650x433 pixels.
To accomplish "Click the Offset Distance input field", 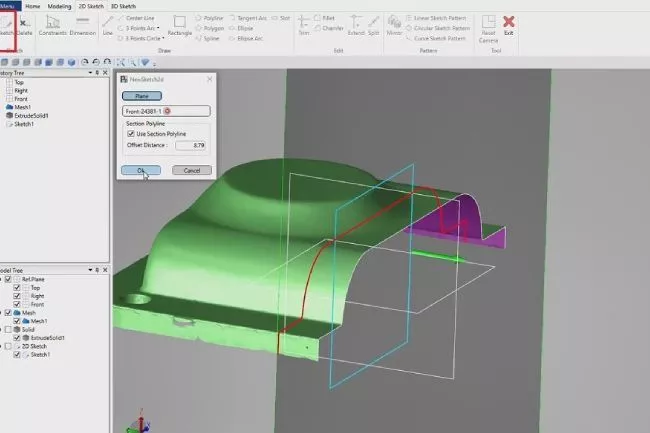I will 190,145.
